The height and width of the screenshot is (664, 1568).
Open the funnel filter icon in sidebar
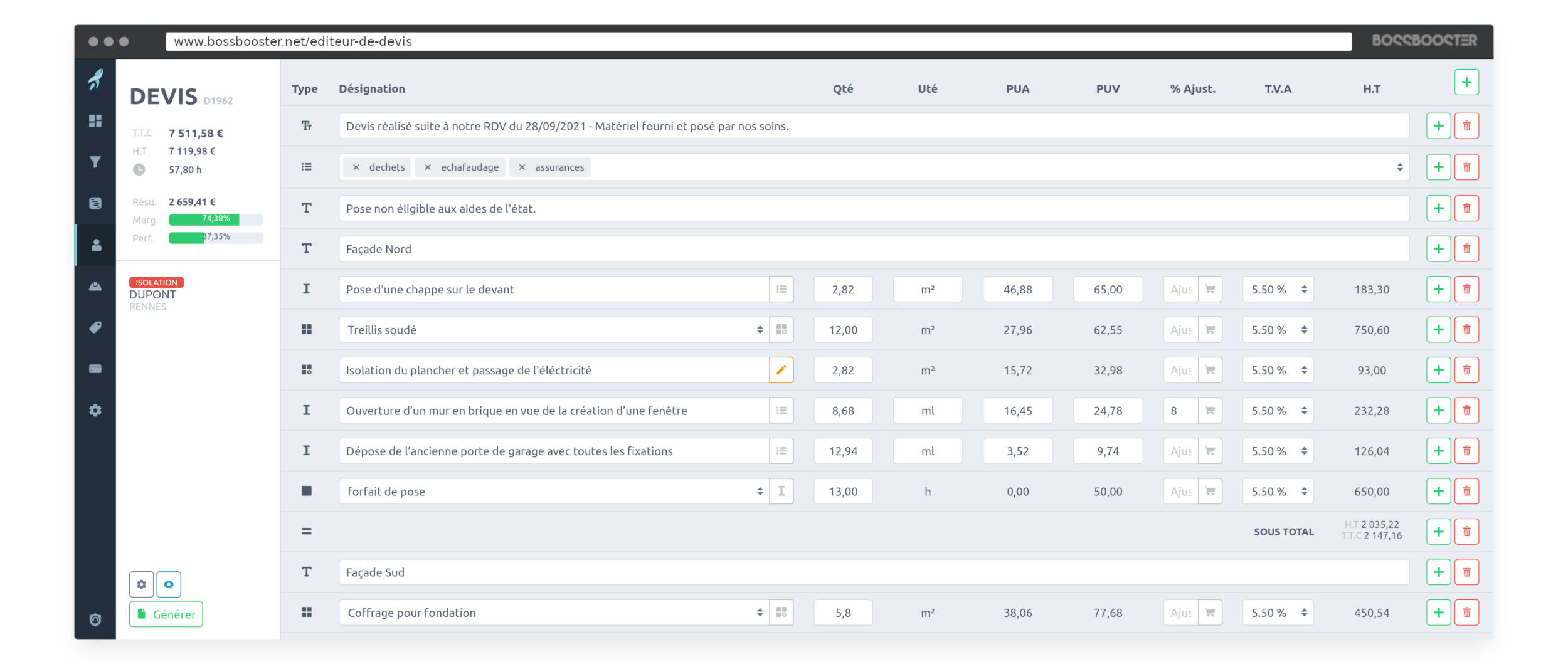[95, 162]
